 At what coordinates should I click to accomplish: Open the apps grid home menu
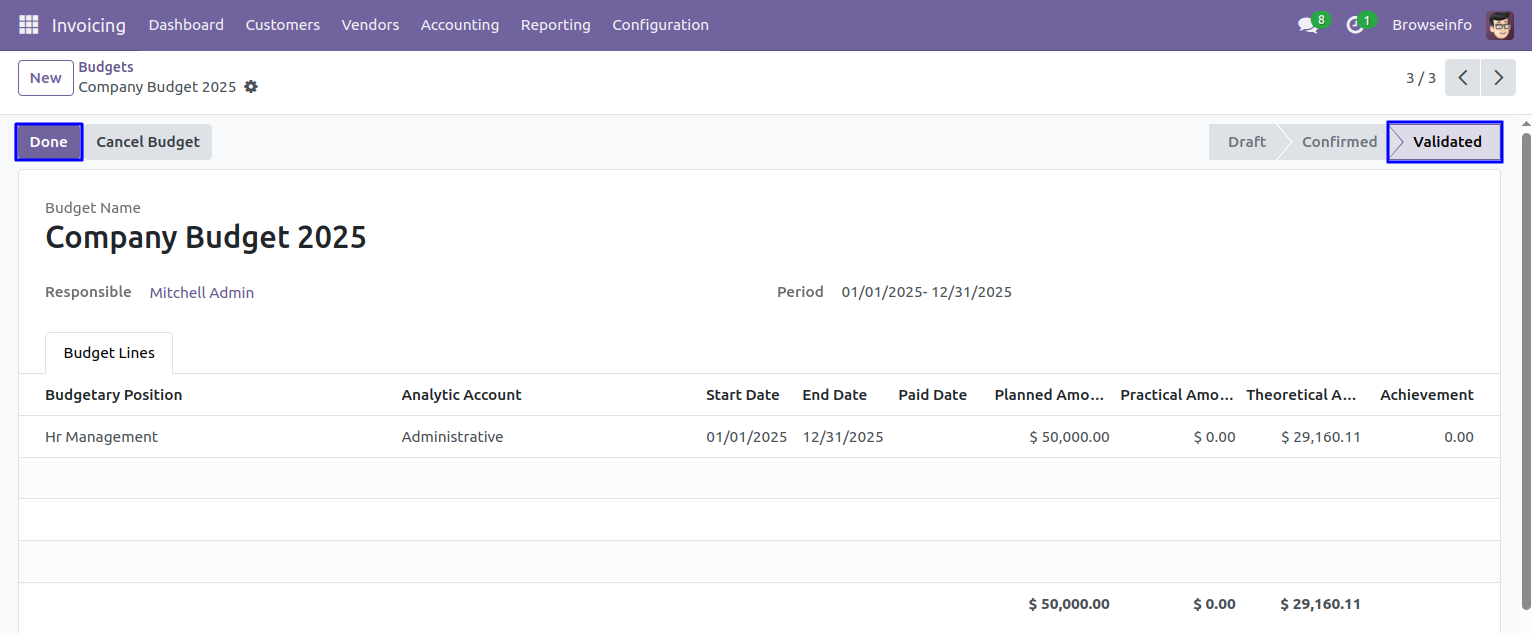pyautogui.click(x=28, y=25)
